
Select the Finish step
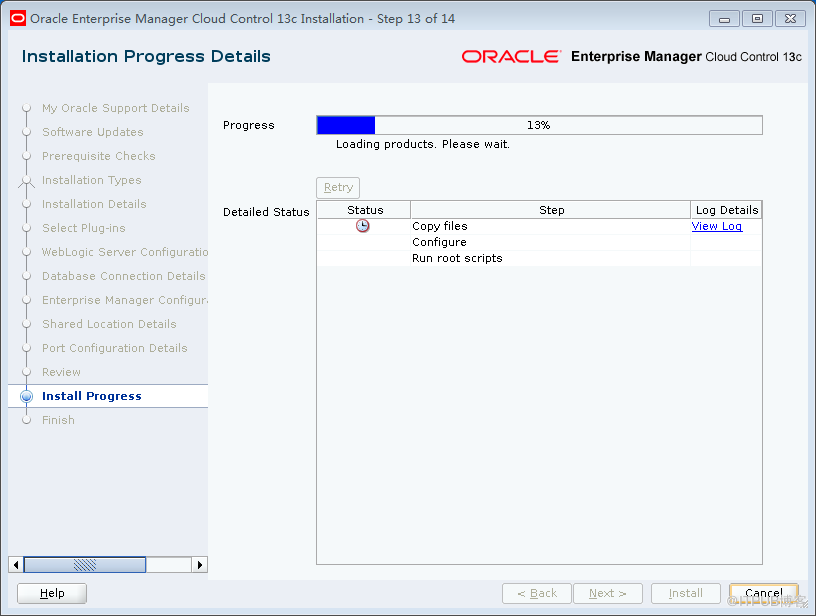[x=58, y=420]
